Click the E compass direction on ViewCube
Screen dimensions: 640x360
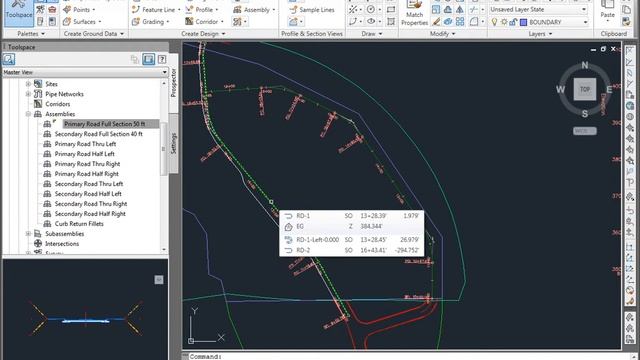[609, 89]
